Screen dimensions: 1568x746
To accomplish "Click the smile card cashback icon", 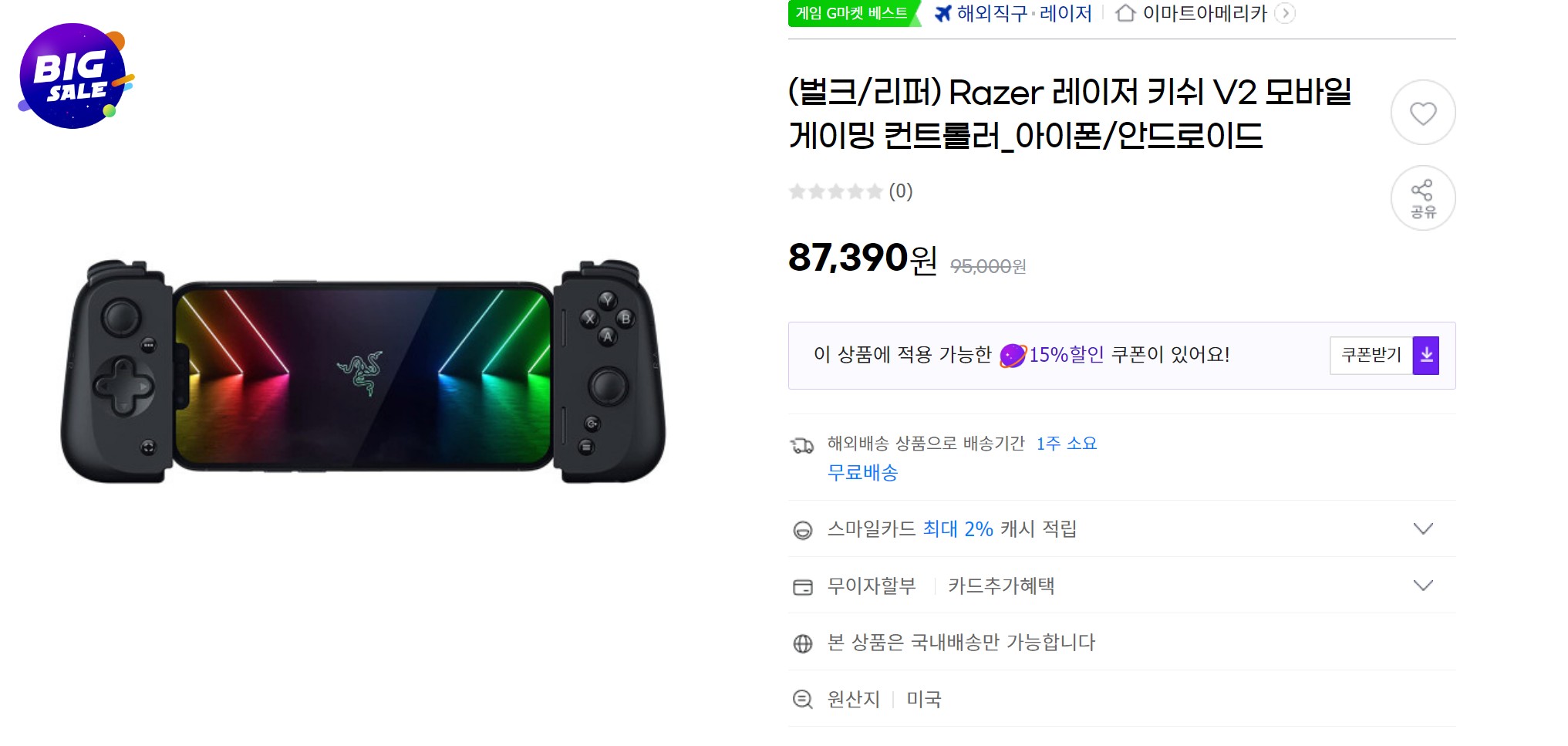I will [804, 529].
